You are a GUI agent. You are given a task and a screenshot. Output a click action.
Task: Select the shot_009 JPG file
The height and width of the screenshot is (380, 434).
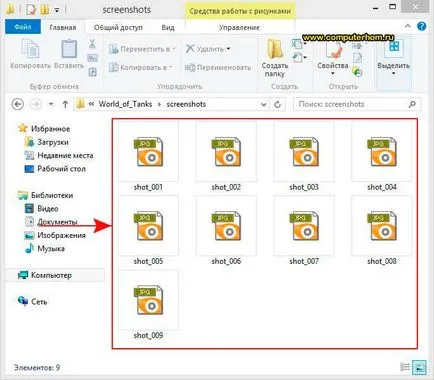pyautogui.click(x=148, y=305)
